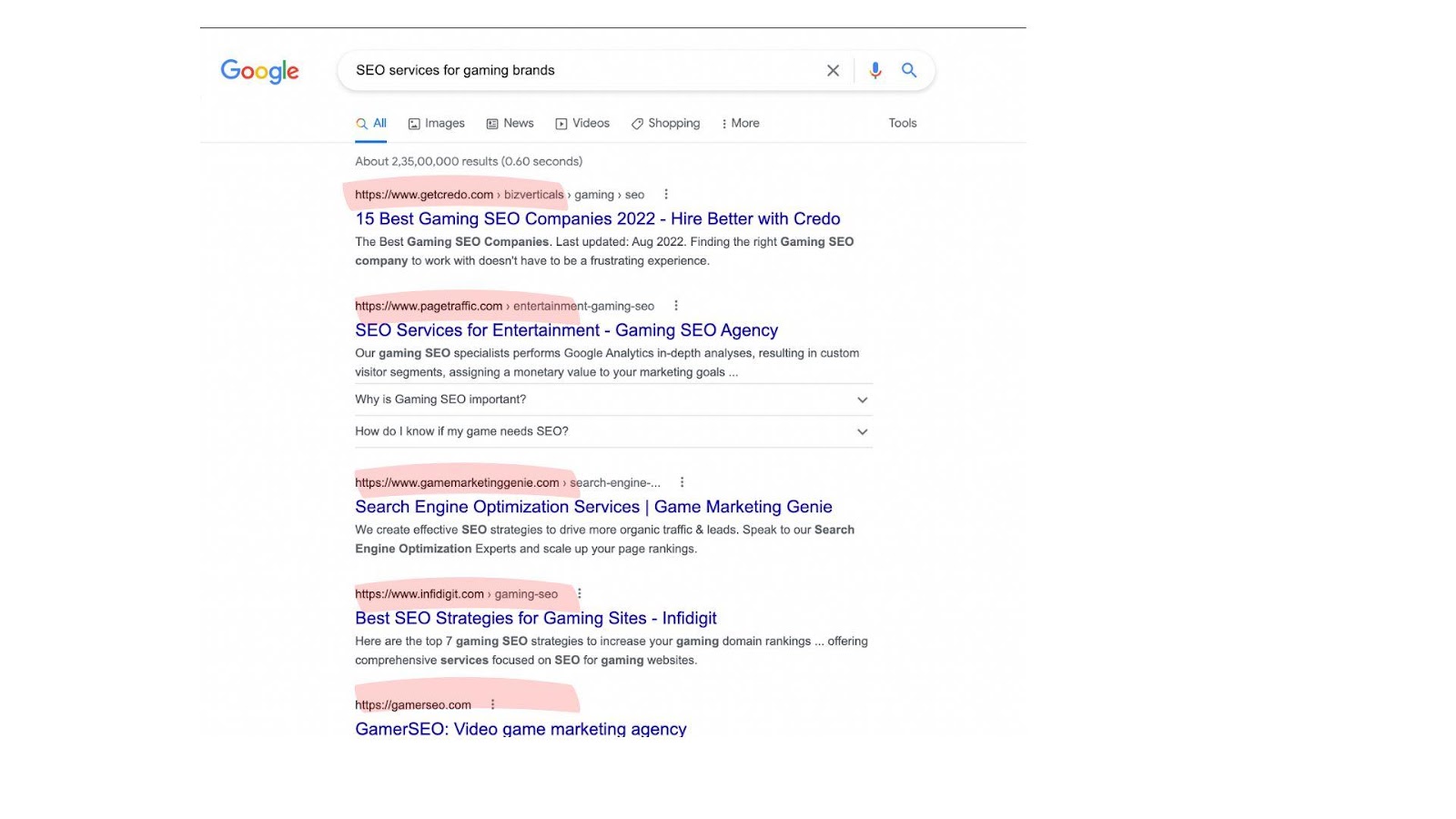Click the 'About 2,35,00,000 results' count text

[469, 161]
